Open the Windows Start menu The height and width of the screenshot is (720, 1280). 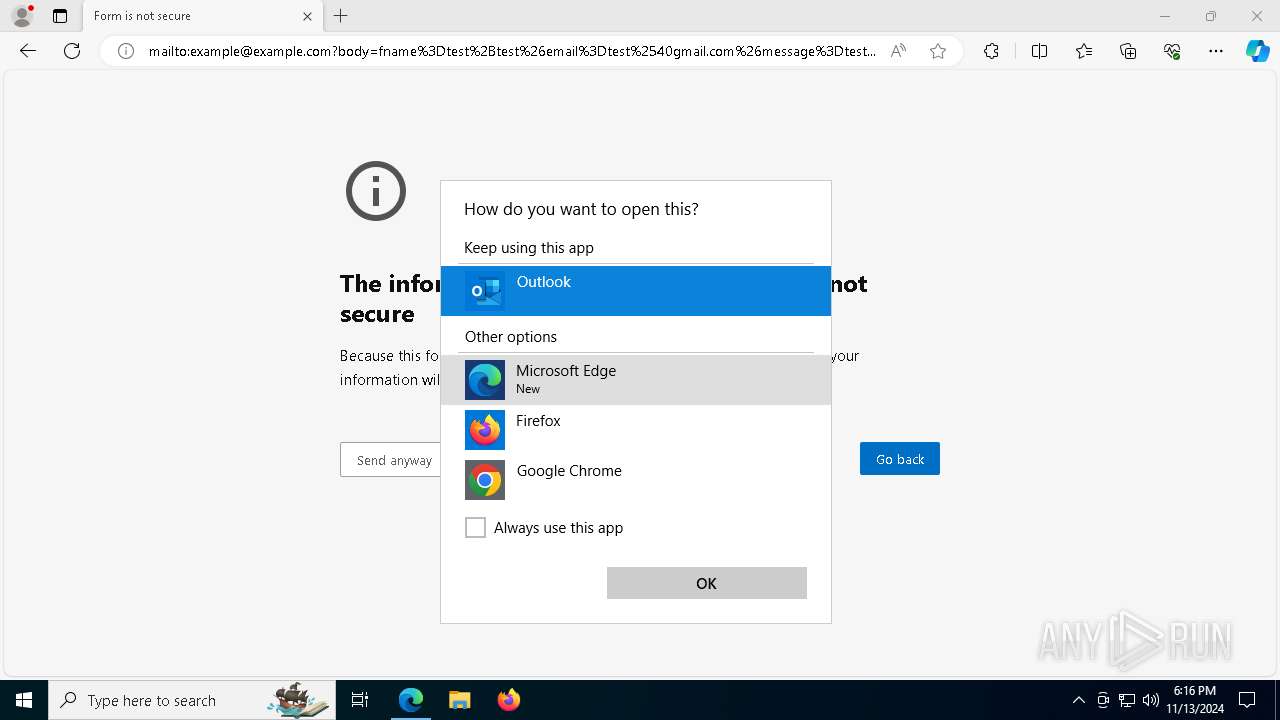pos(24,700)
